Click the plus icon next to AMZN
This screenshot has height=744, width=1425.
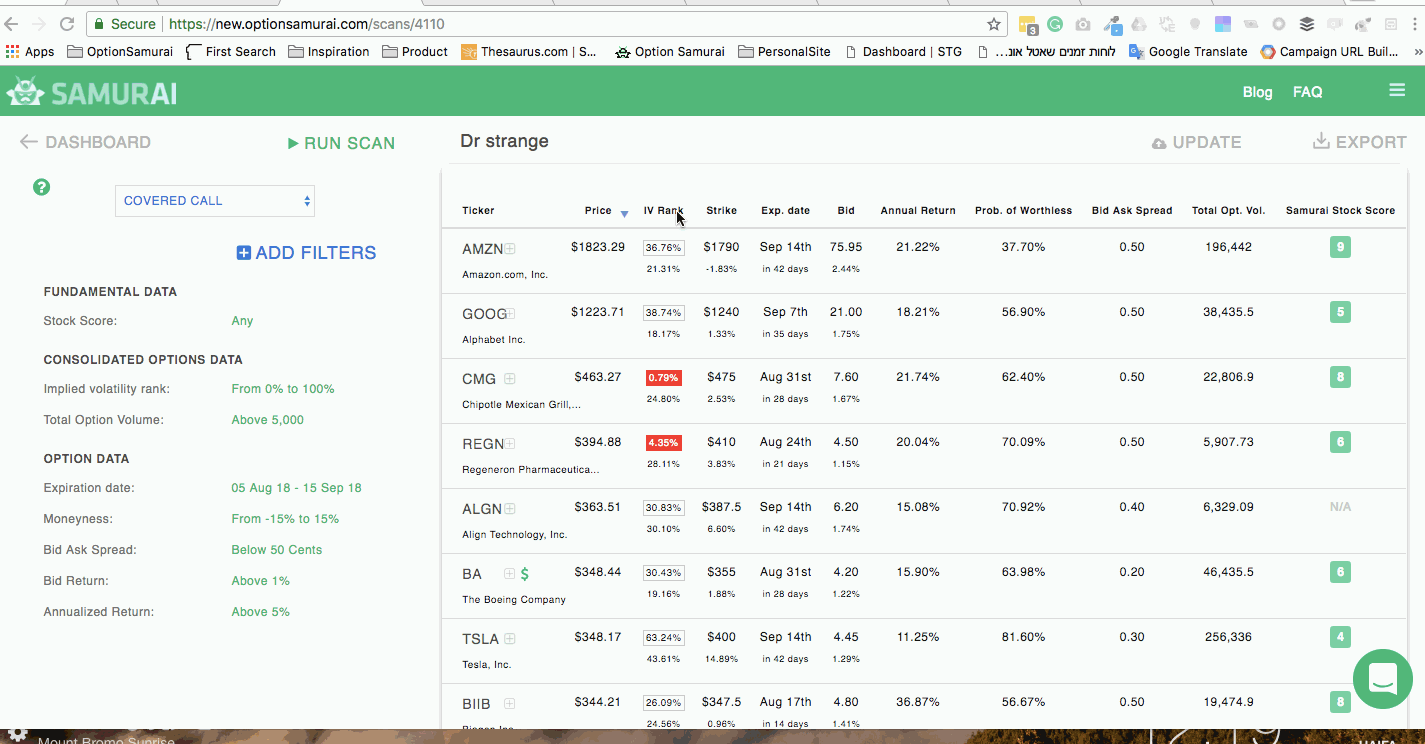(x=509, y=248)
